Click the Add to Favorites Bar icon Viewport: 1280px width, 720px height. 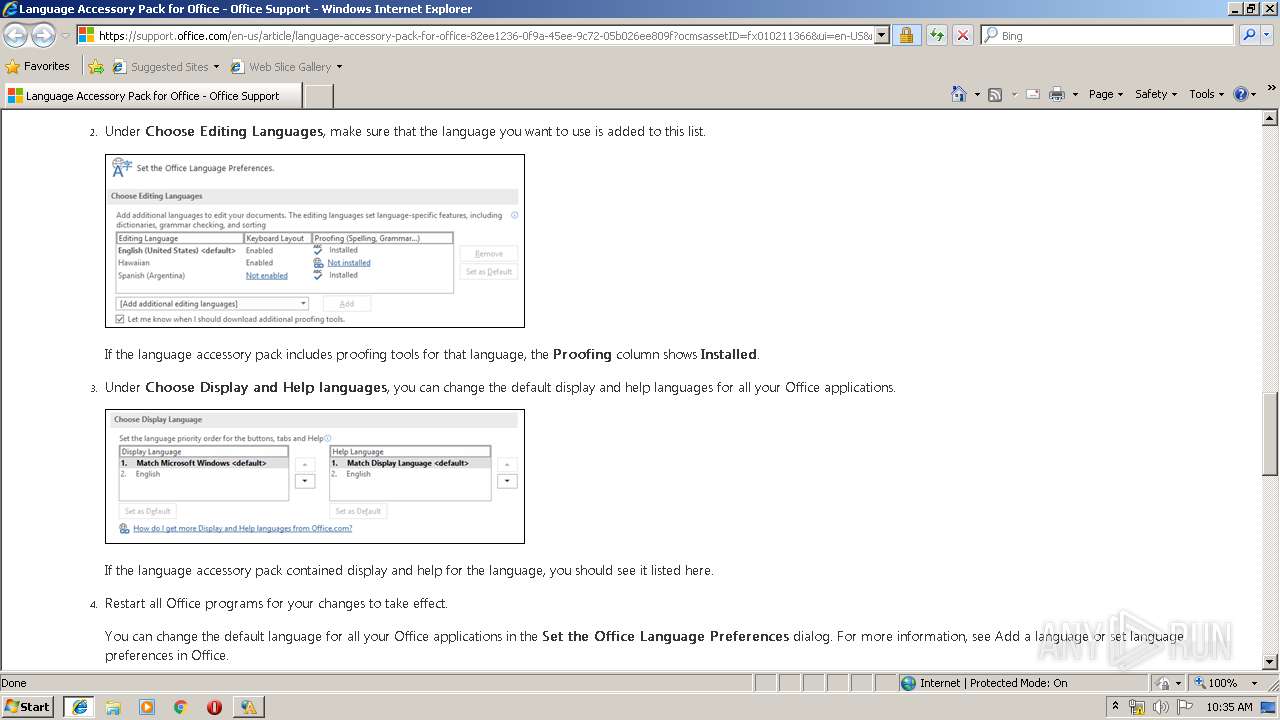(x=96, y=67)
